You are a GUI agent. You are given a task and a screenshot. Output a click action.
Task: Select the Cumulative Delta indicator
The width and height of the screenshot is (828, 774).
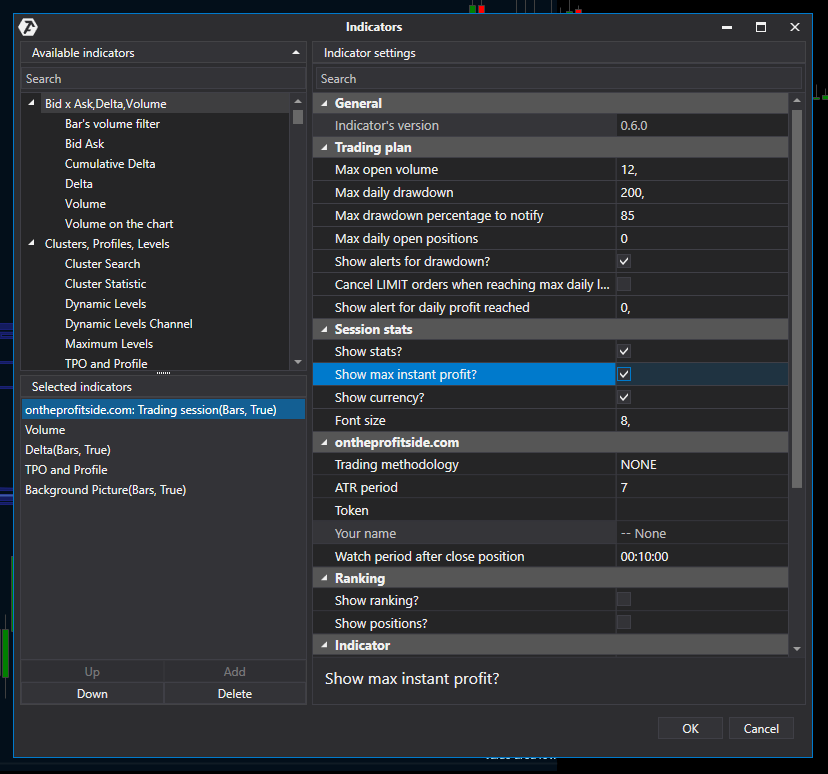[110, 164]
